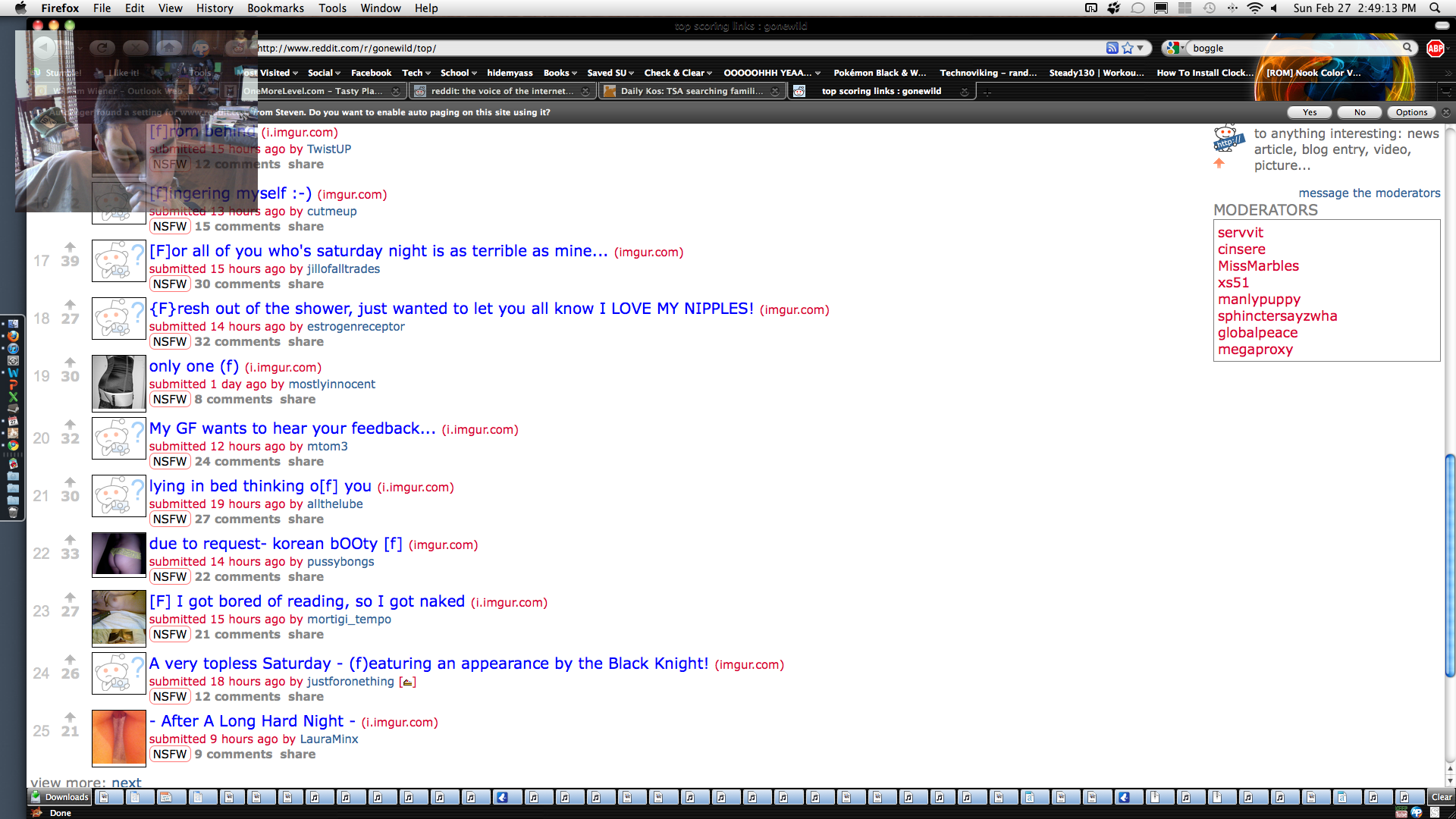
Task: Click Yes to enable auto paging
Action: pyautogui.click(x=1310, y=112)
